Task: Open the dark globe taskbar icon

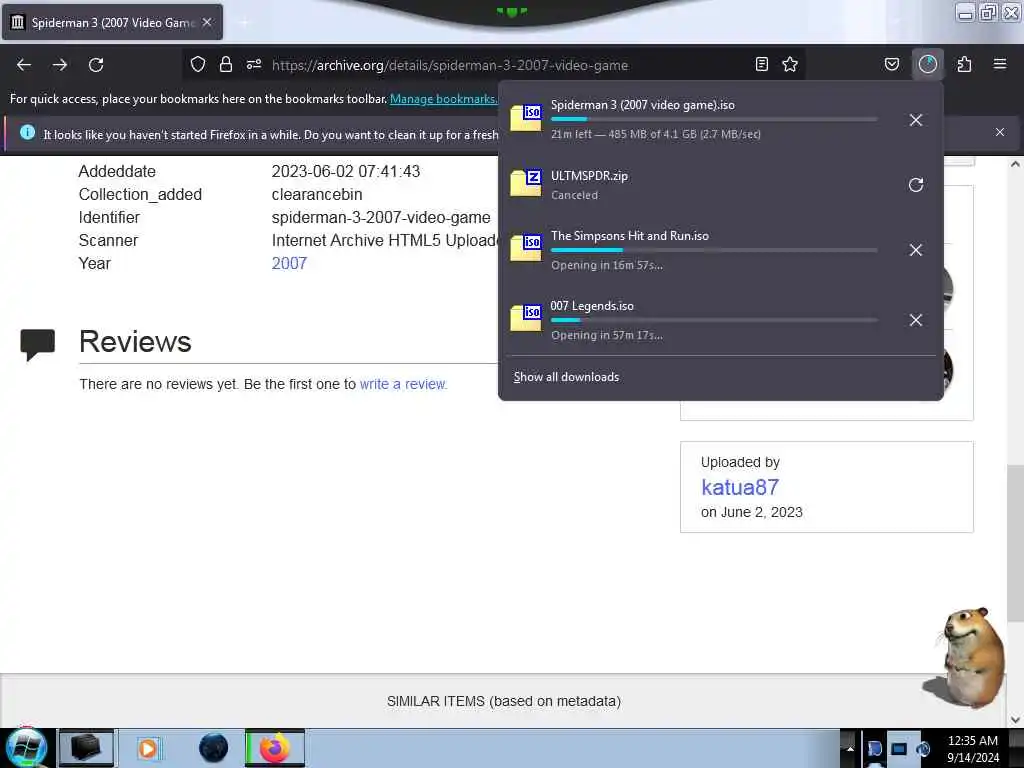Action: point(214,748)
